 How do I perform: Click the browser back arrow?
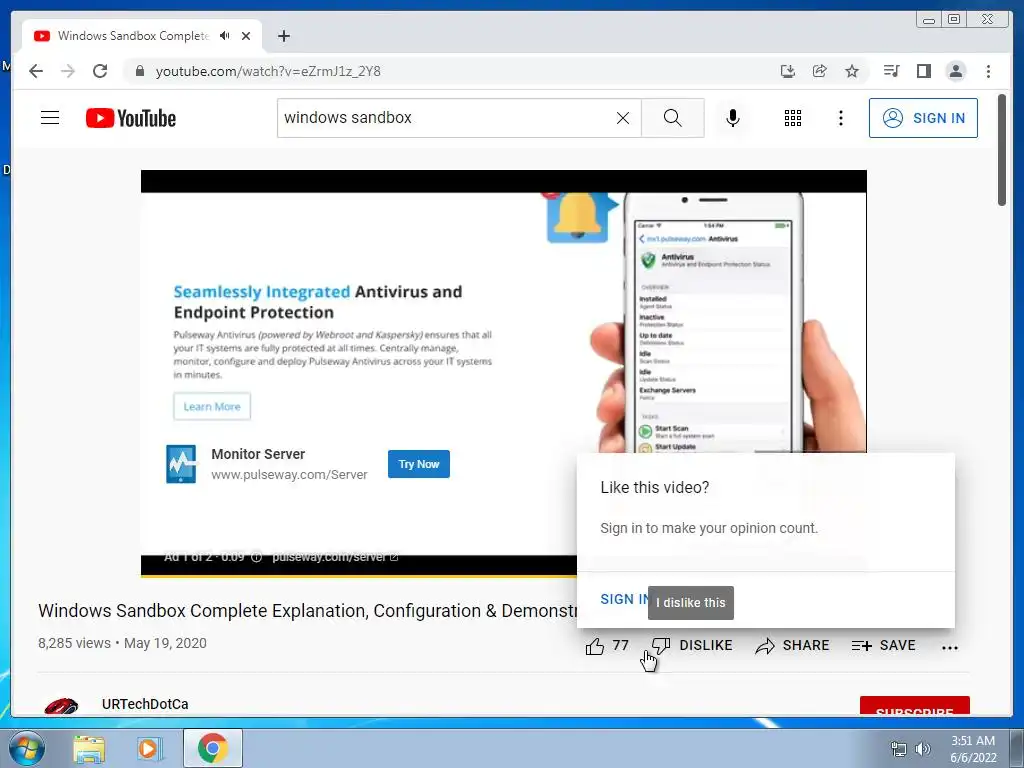click(x=36, y=71)
